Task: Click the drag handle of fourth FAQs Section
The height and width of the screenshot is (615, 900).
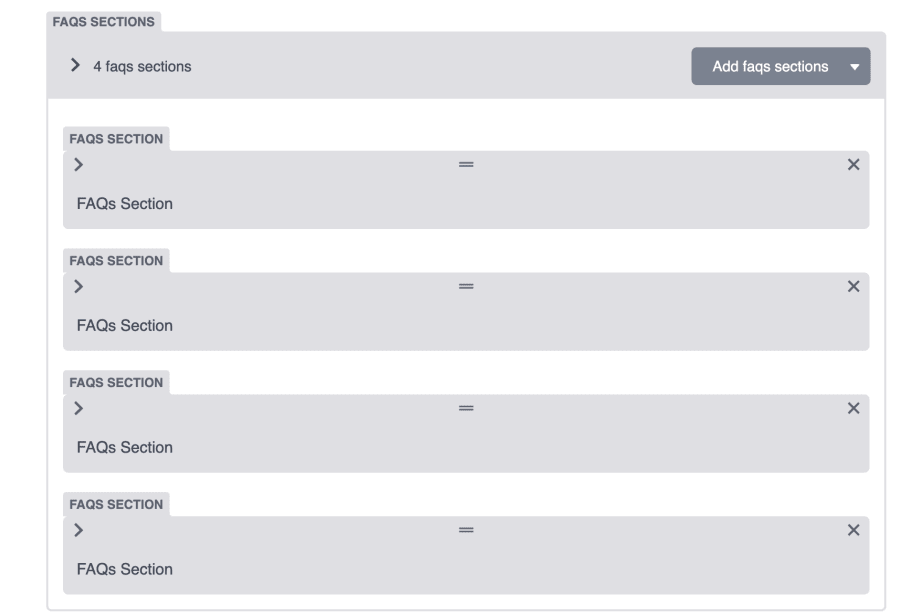Action: [466, 530]
